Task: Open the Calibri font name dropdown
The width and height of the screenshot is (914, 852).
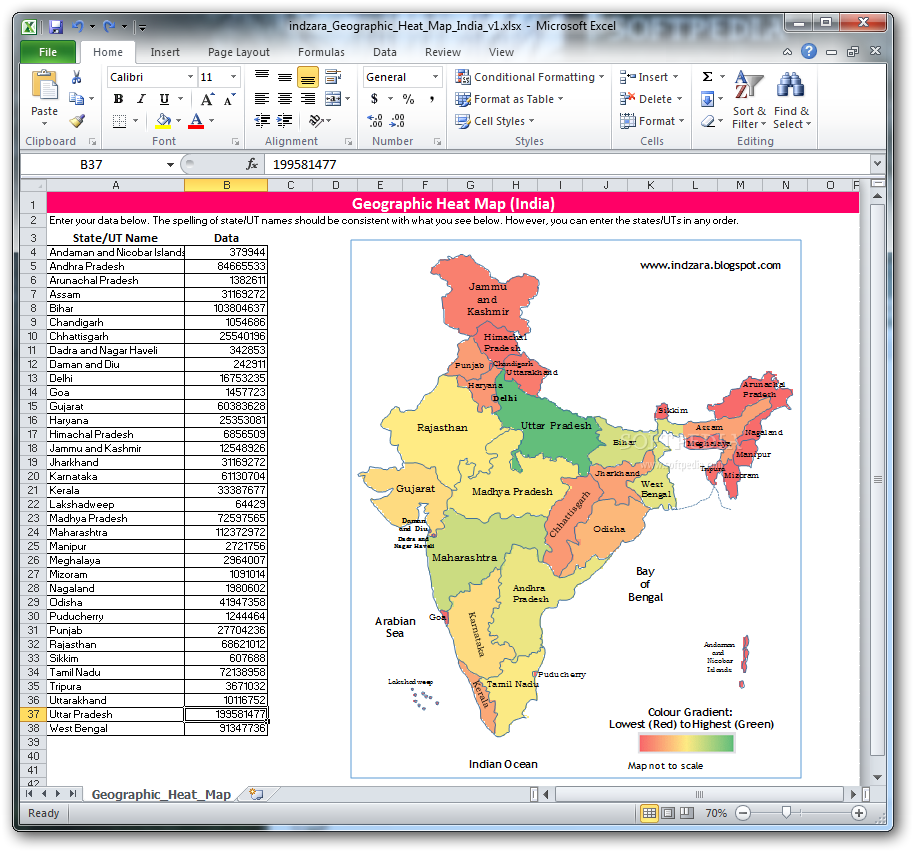Action: pyautogui.click(x=190, y=77)
